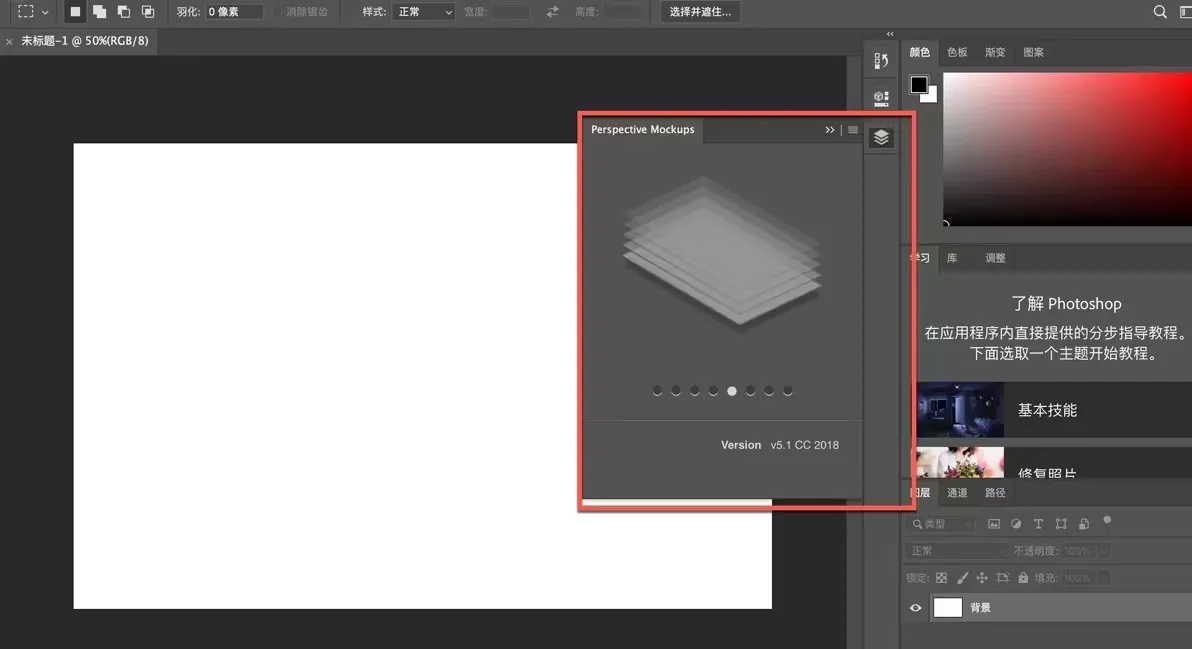Click the Intersect with selection mode
The image size is (1192, 649).
tap(150, 12)
